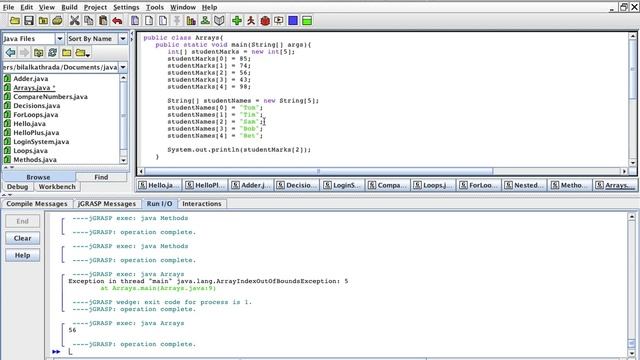Switch to the Compile Messages tab
Screen dimensions: 640x360
tap(37, 204)
